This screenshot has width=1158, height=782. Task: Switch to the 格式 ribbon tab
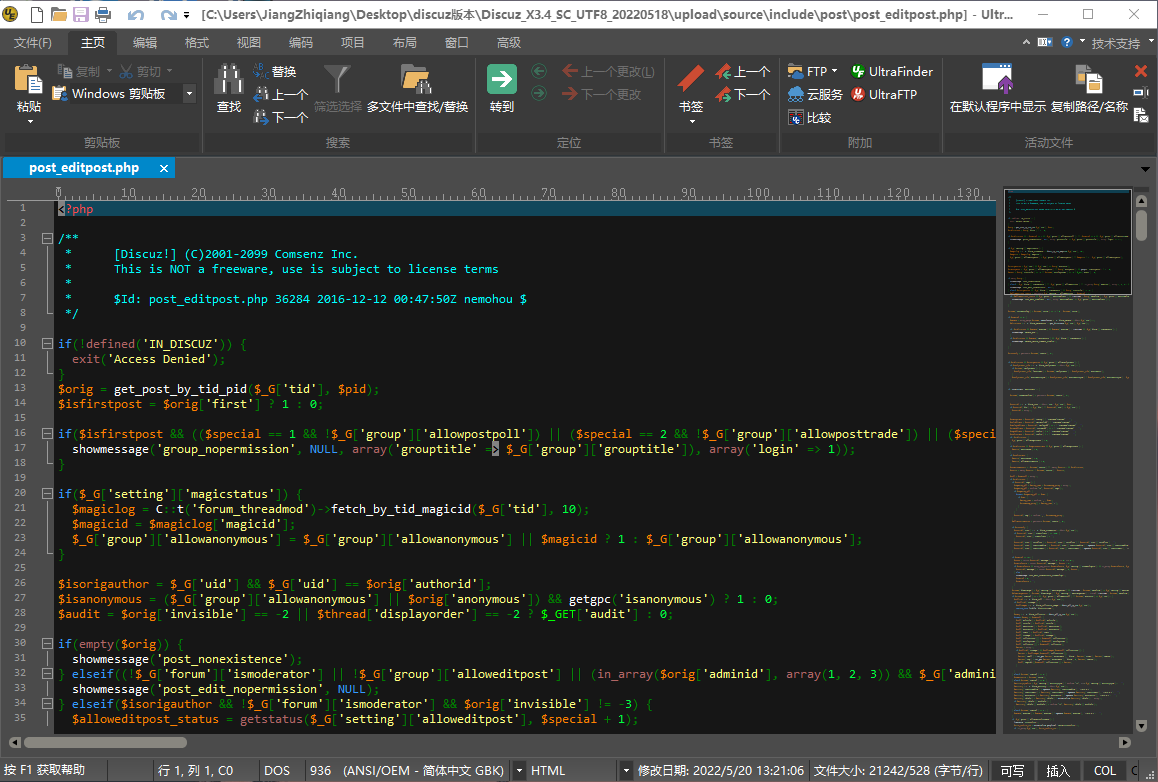(x=196, y=43)
